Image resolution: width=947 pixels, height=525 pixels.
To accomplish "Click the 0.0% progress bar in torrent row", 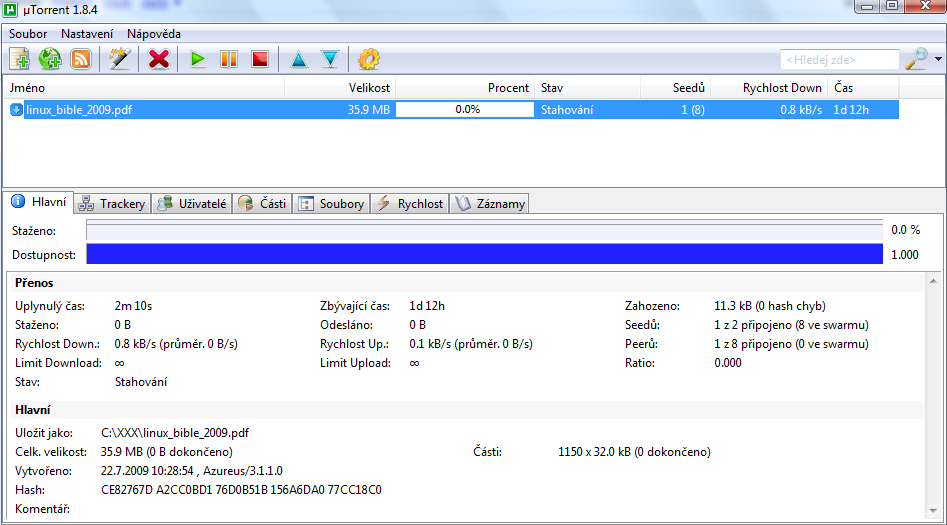I will pyautogui.click(x=464, y=110).
